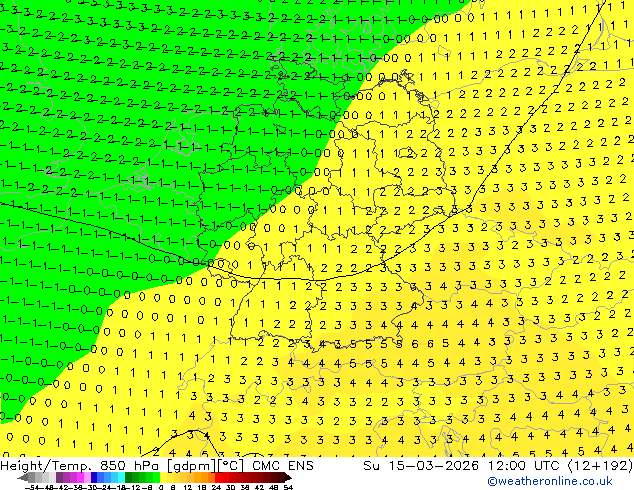634x490 pixels.
Task: Click the Su 15-03-2026 date label
Action: pos(422,466)
